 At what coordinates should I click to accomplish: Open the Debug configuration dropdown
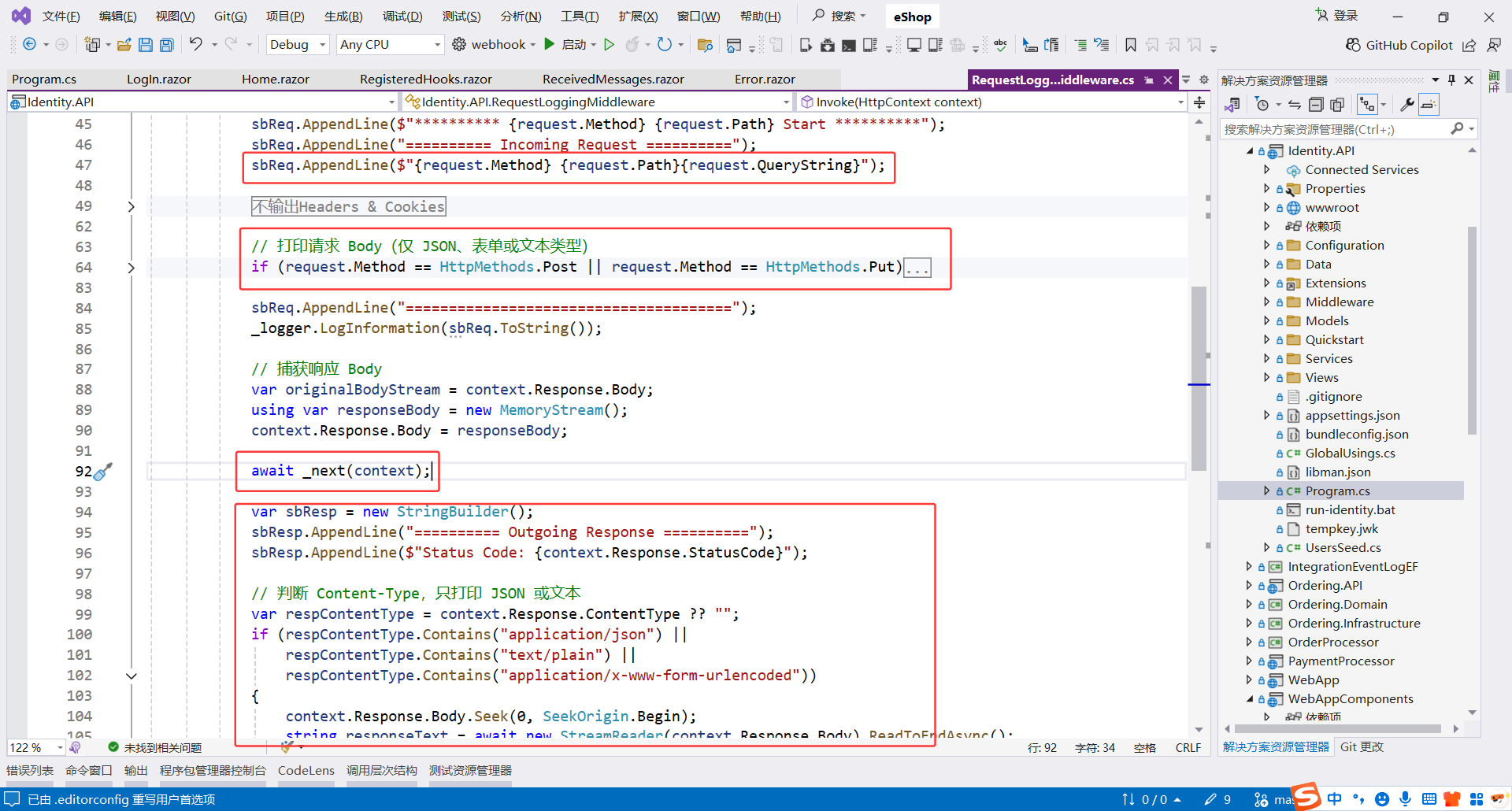pos(298,45)
